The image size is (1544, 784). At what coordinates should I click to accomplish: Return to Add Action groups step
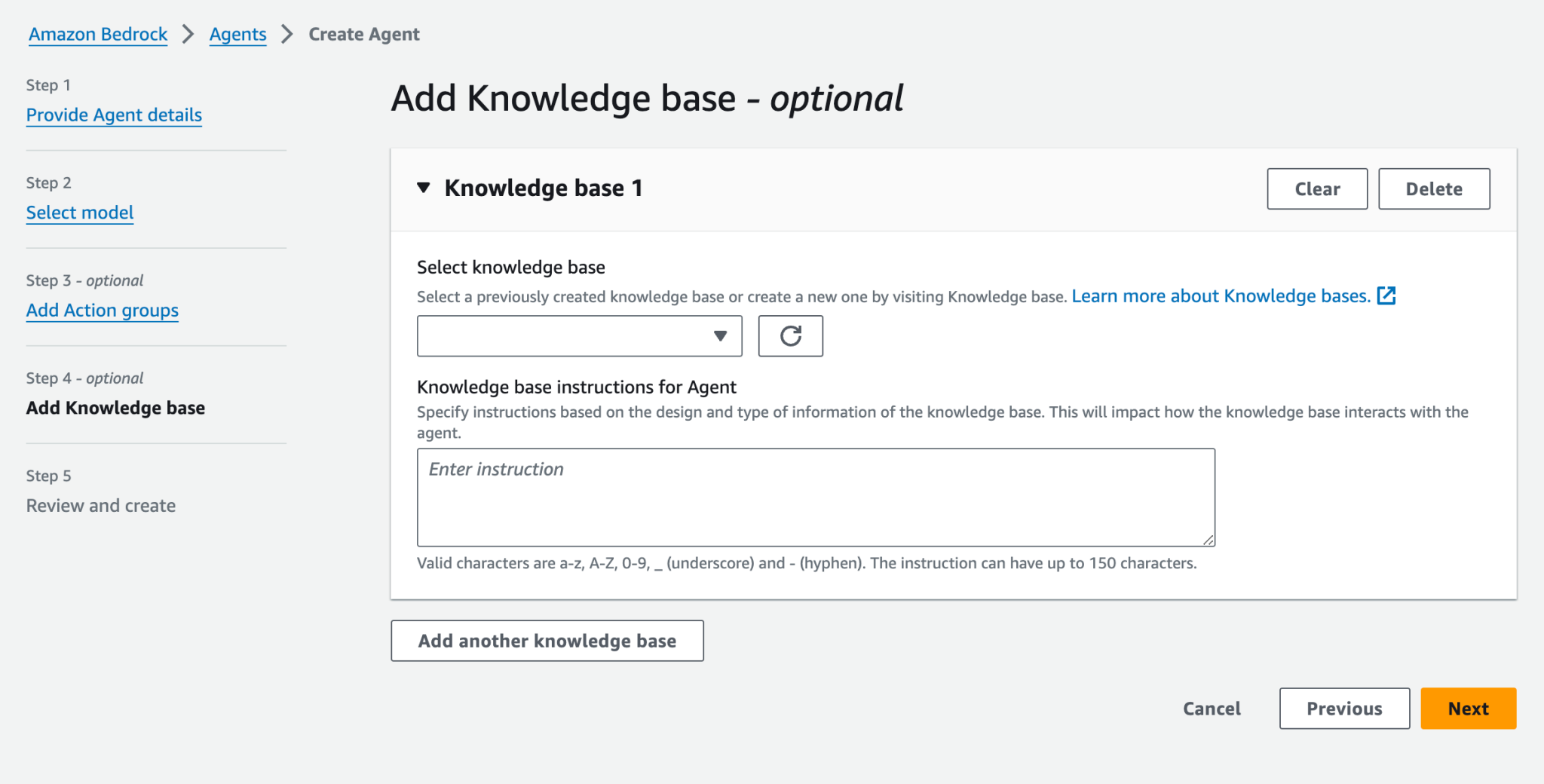pos(103,311)
